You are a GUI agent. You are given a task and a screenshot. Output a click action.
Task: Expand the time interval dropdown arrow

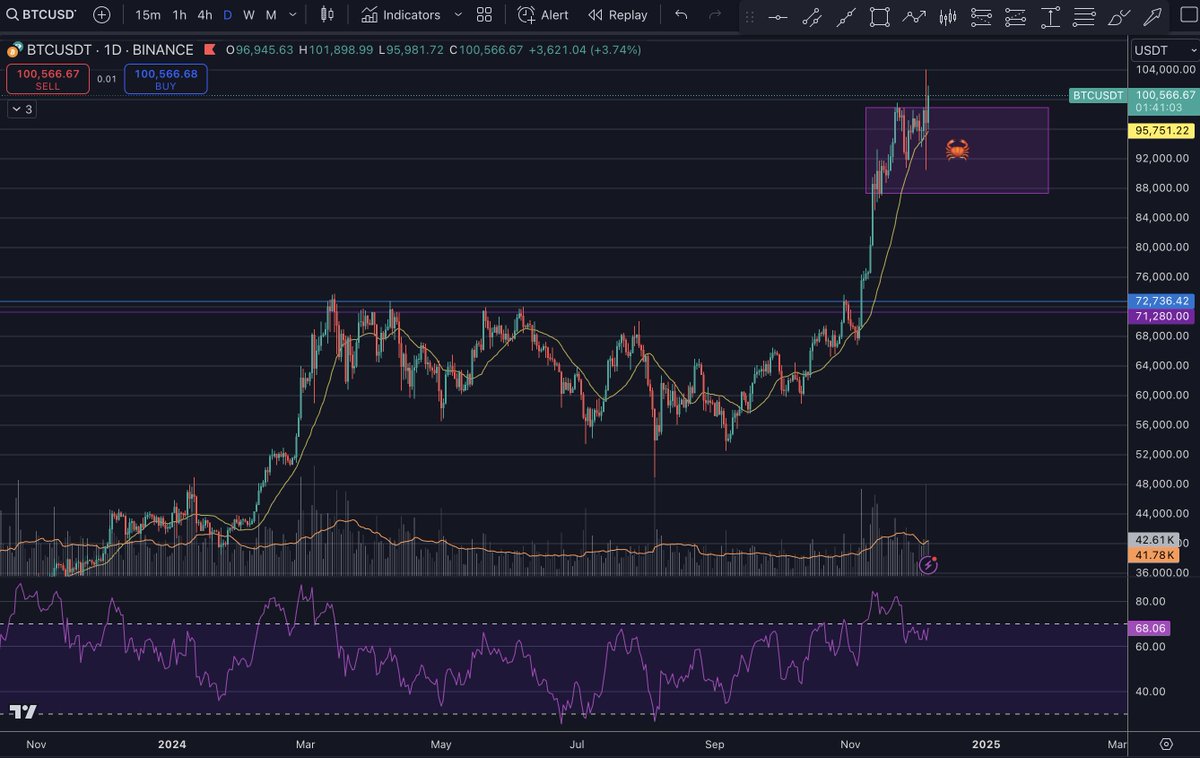(293, 15)
